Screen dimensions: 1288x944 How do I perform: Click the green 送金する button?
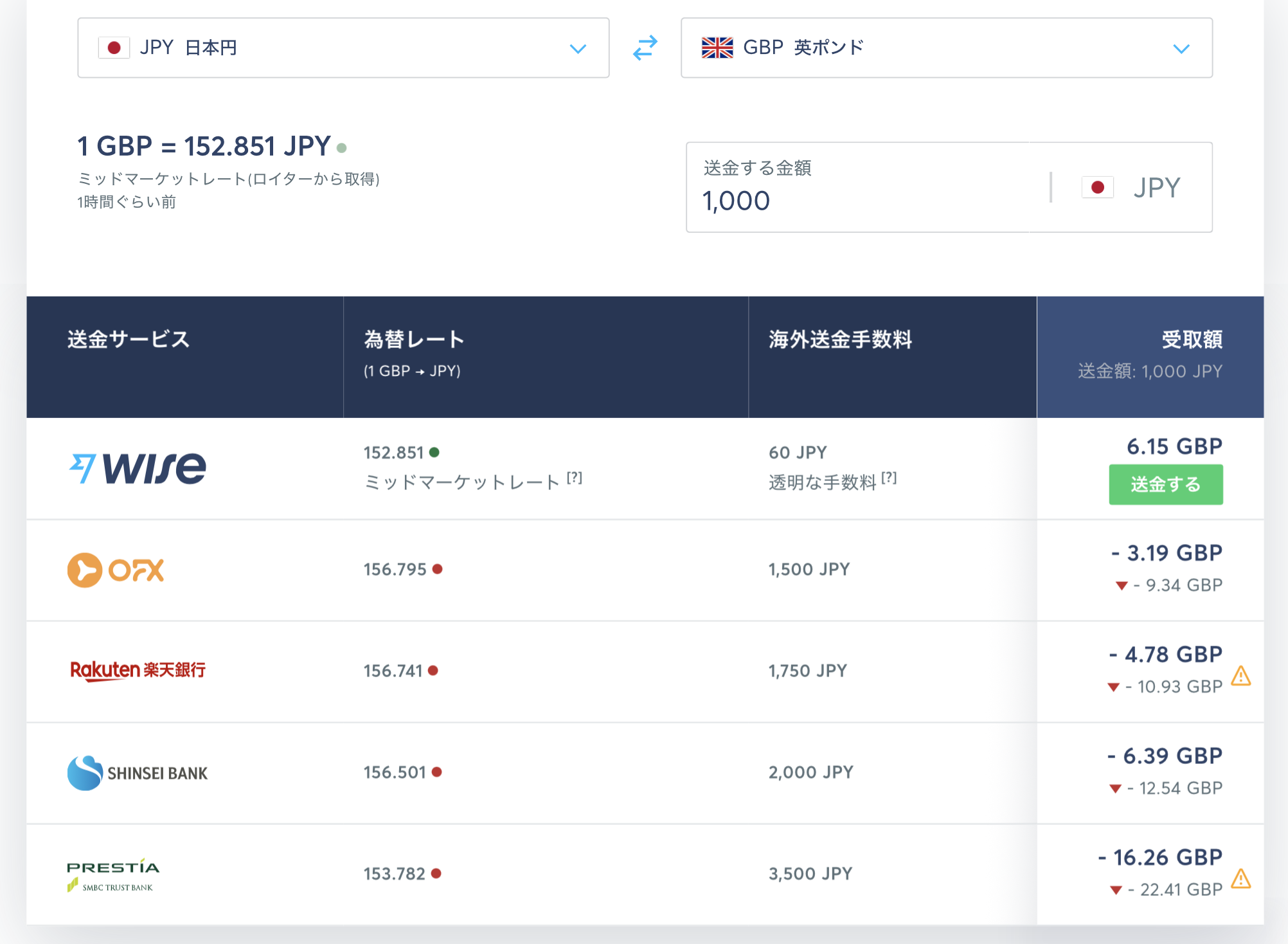click(x=1165, y=484)
